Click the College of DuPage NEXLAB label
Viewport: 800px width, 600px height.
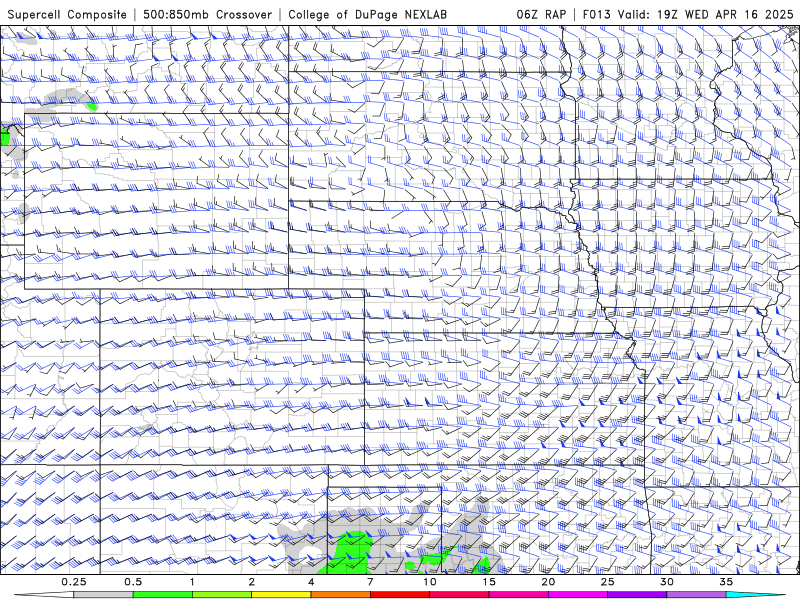coord(367,14)
